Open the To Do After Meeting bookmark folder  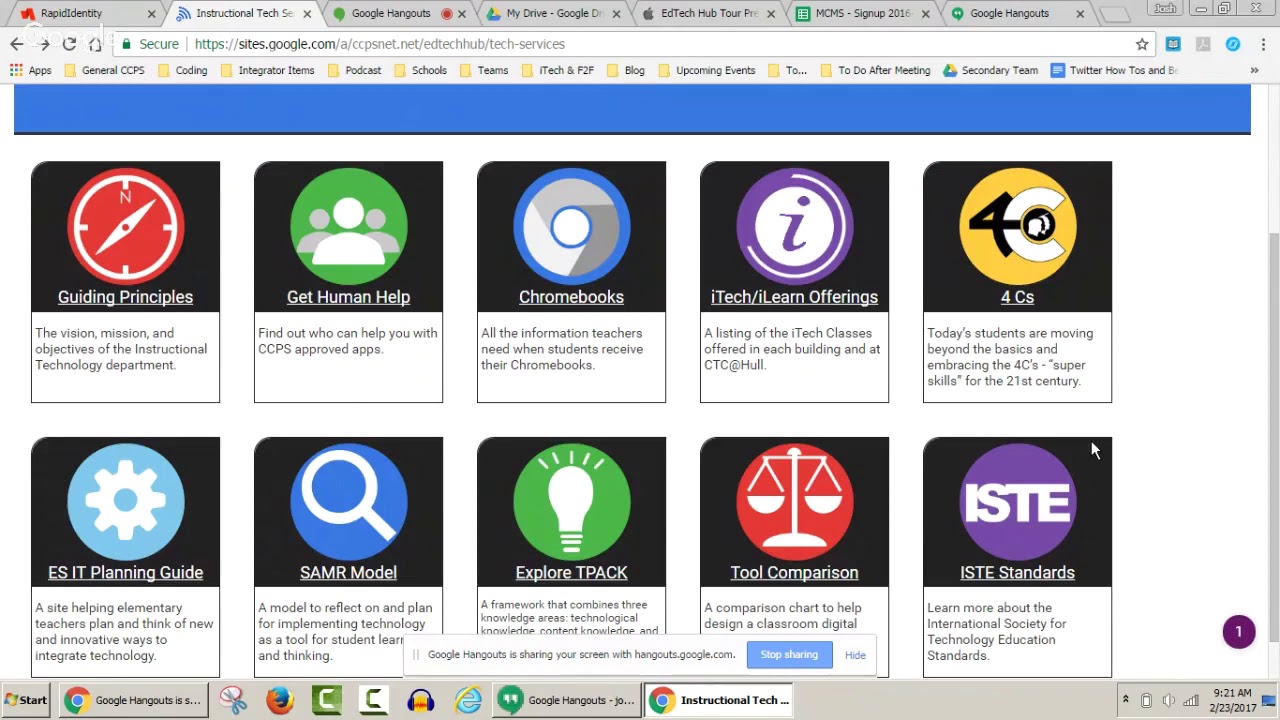tap(875, 70)
